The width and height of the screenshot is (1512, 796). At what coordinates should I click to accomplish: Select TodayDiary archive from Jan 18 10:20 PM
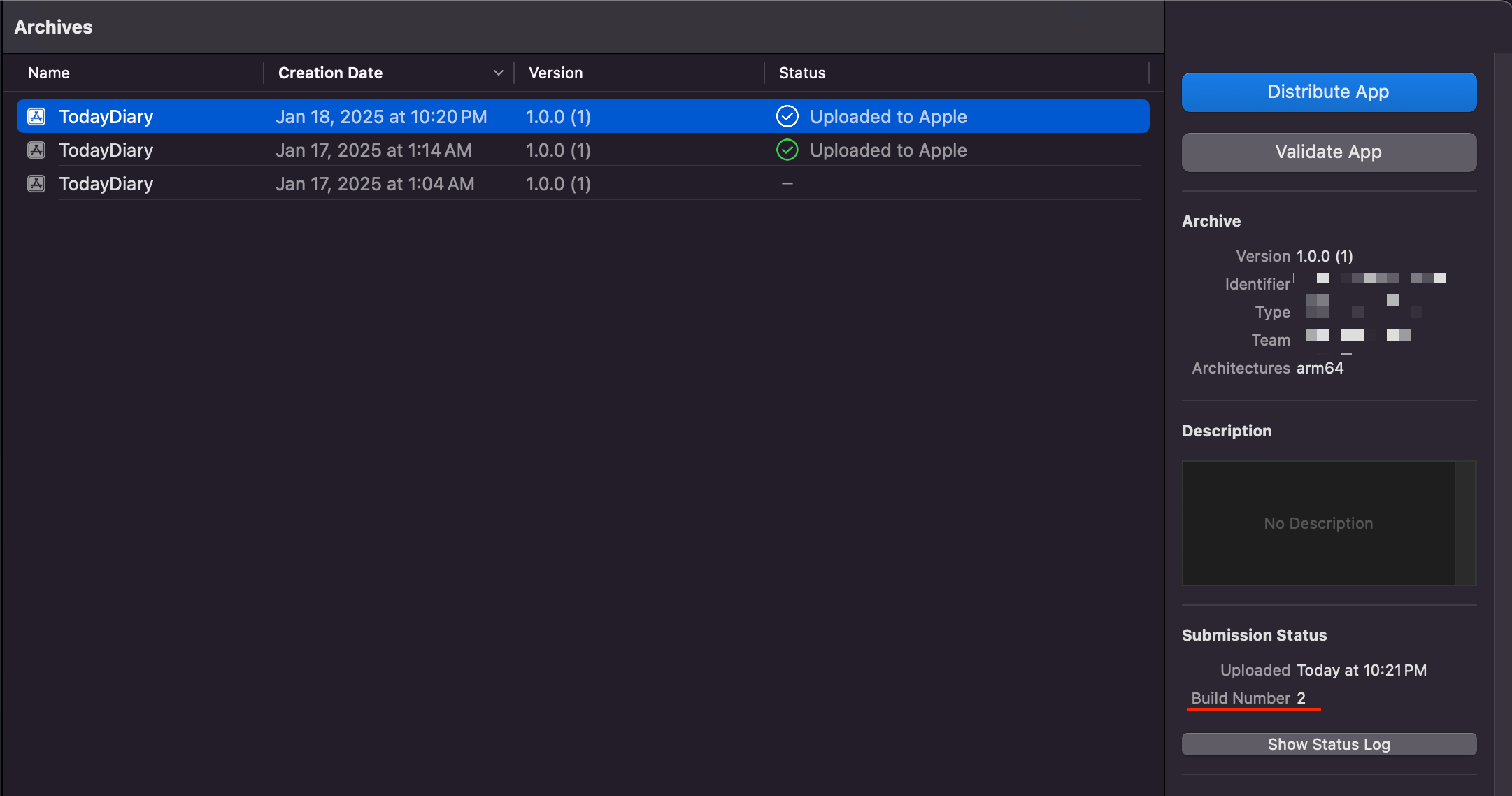tap(583, 116)
